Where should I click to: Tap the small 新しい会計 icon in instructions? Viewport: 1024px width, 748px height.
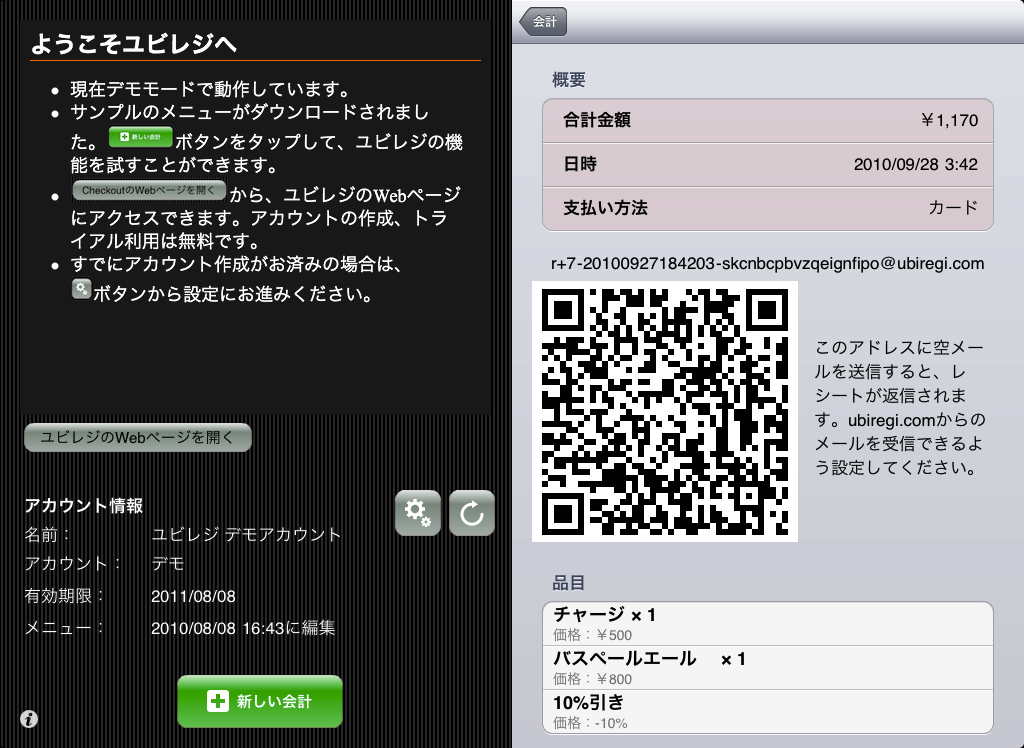(x=140, y=137)
